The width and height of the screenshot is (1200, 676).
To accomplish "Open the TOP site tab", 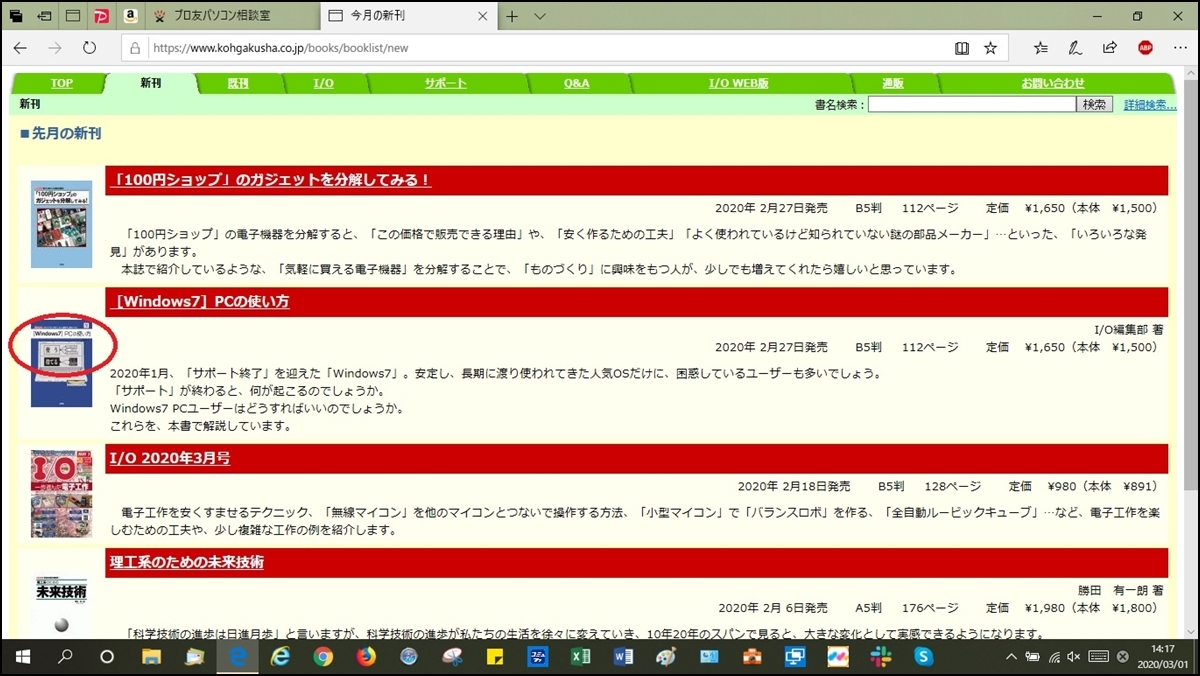I will tap(62, 84).
